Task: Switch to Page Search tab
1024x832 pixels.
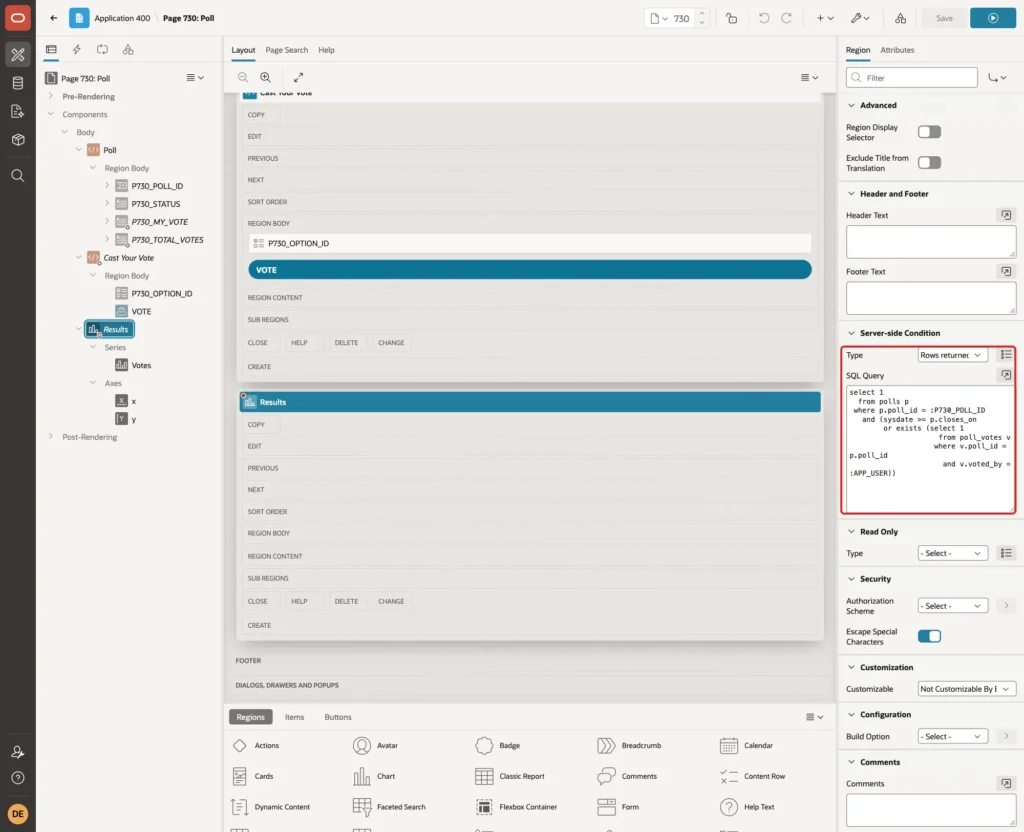Action: [286, 50]
